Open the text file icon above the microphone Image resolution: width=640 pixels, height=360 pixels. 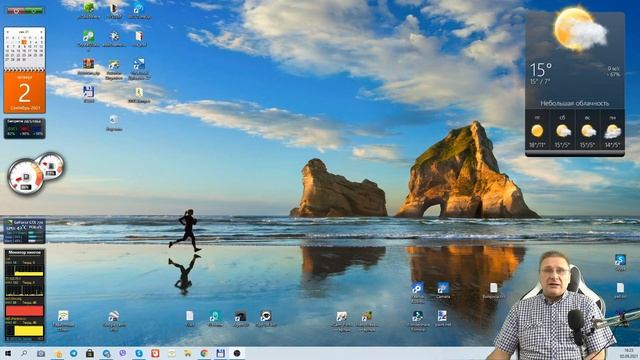(x=620, y=290)
